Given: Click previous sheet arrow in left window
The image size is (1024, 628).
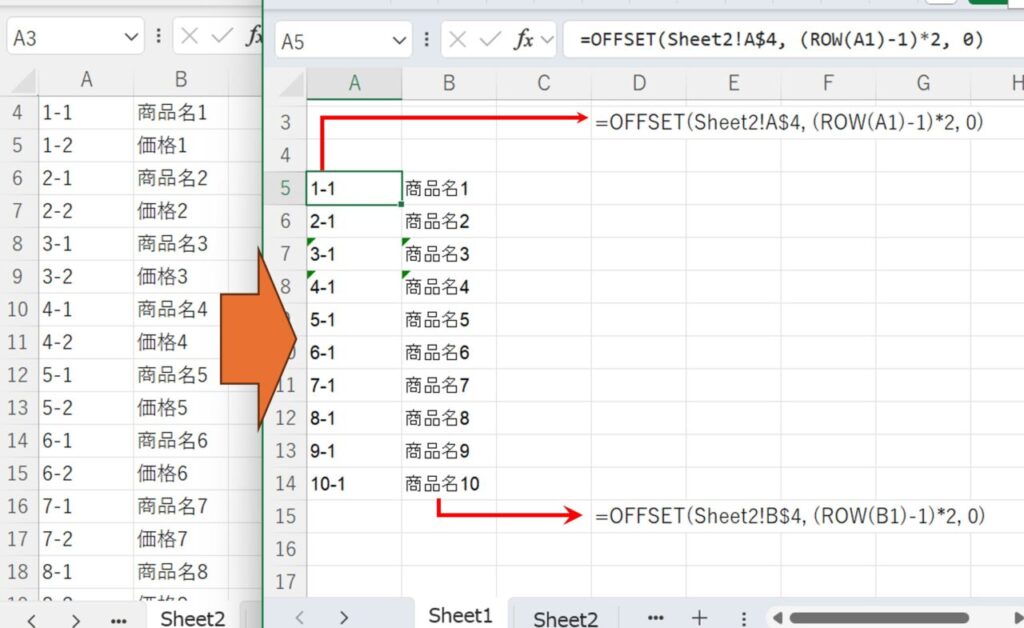Looking at the screenshot, I should click(31, 620).
